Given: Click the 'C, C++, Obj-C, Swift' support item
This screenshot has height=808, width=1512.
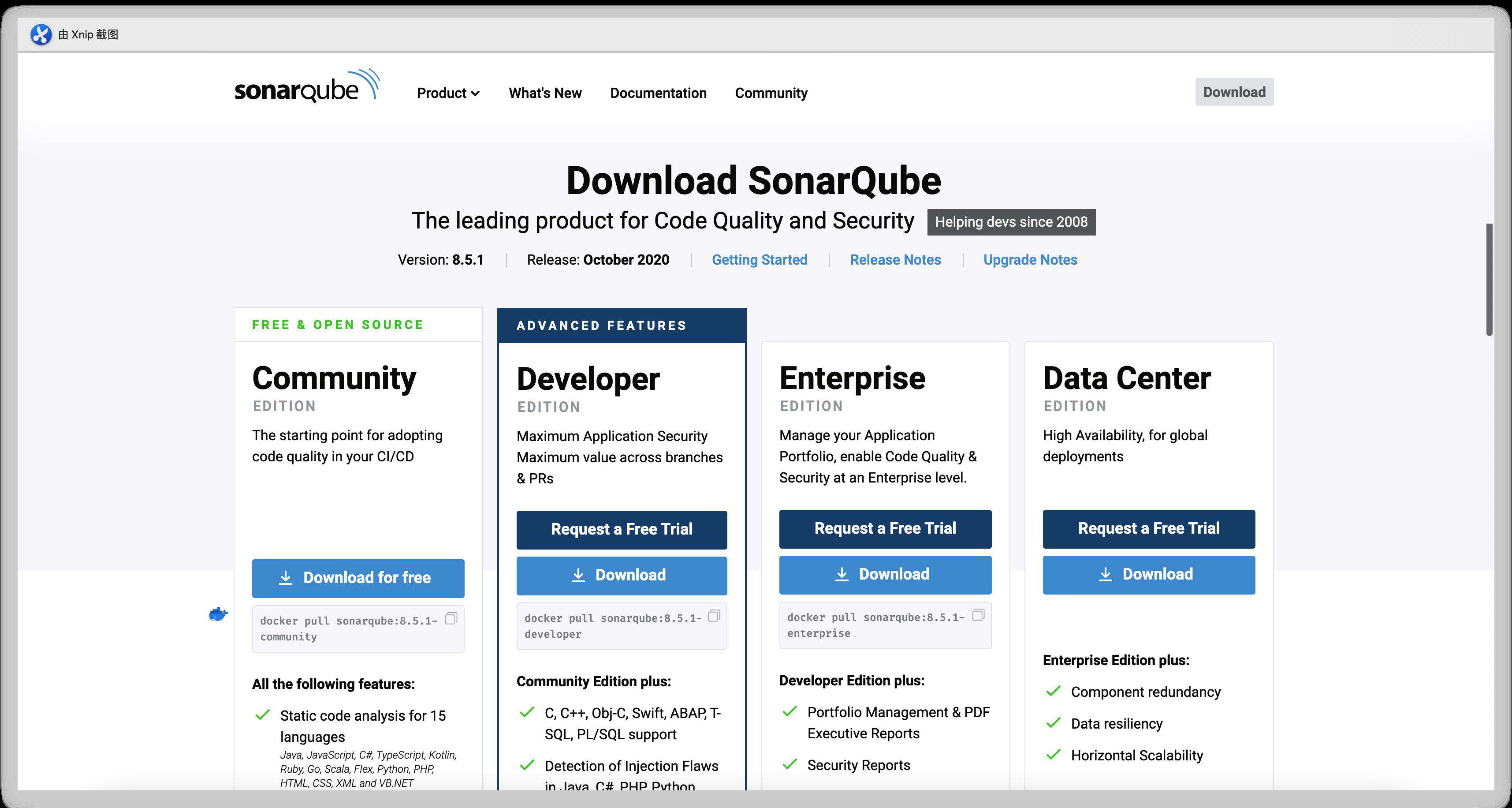Looking at the screenshot, I should click(632, 723).
